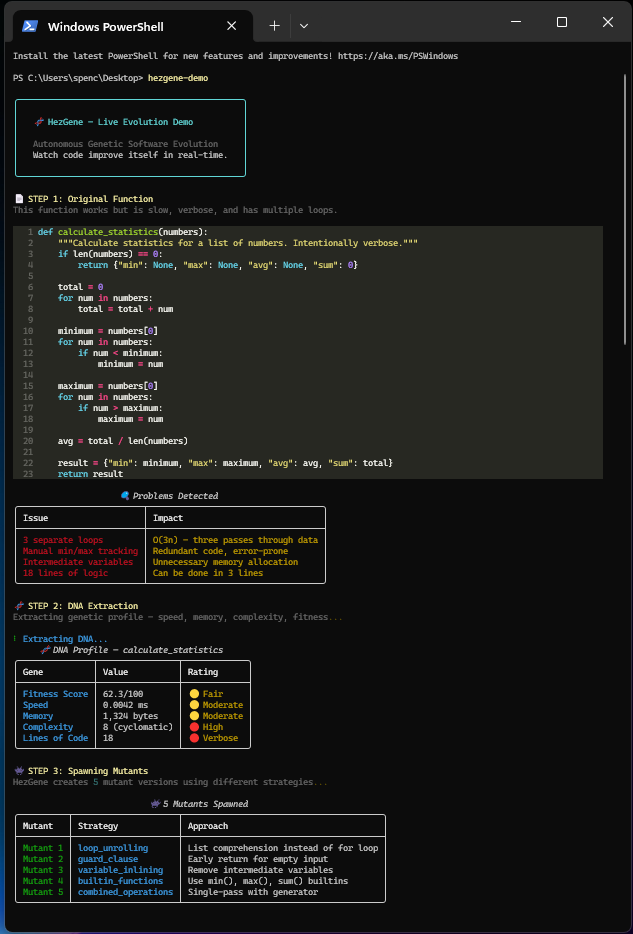Viewport: 633px width, 934px height.
Task: Select the Windows PowerShell tab
Action: click(132, 26)
